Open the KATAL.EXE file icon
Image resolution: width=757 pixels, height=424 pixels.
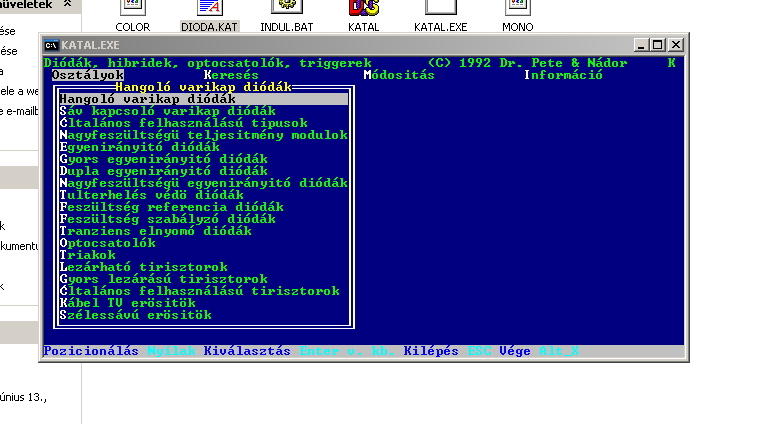point(440,7)
